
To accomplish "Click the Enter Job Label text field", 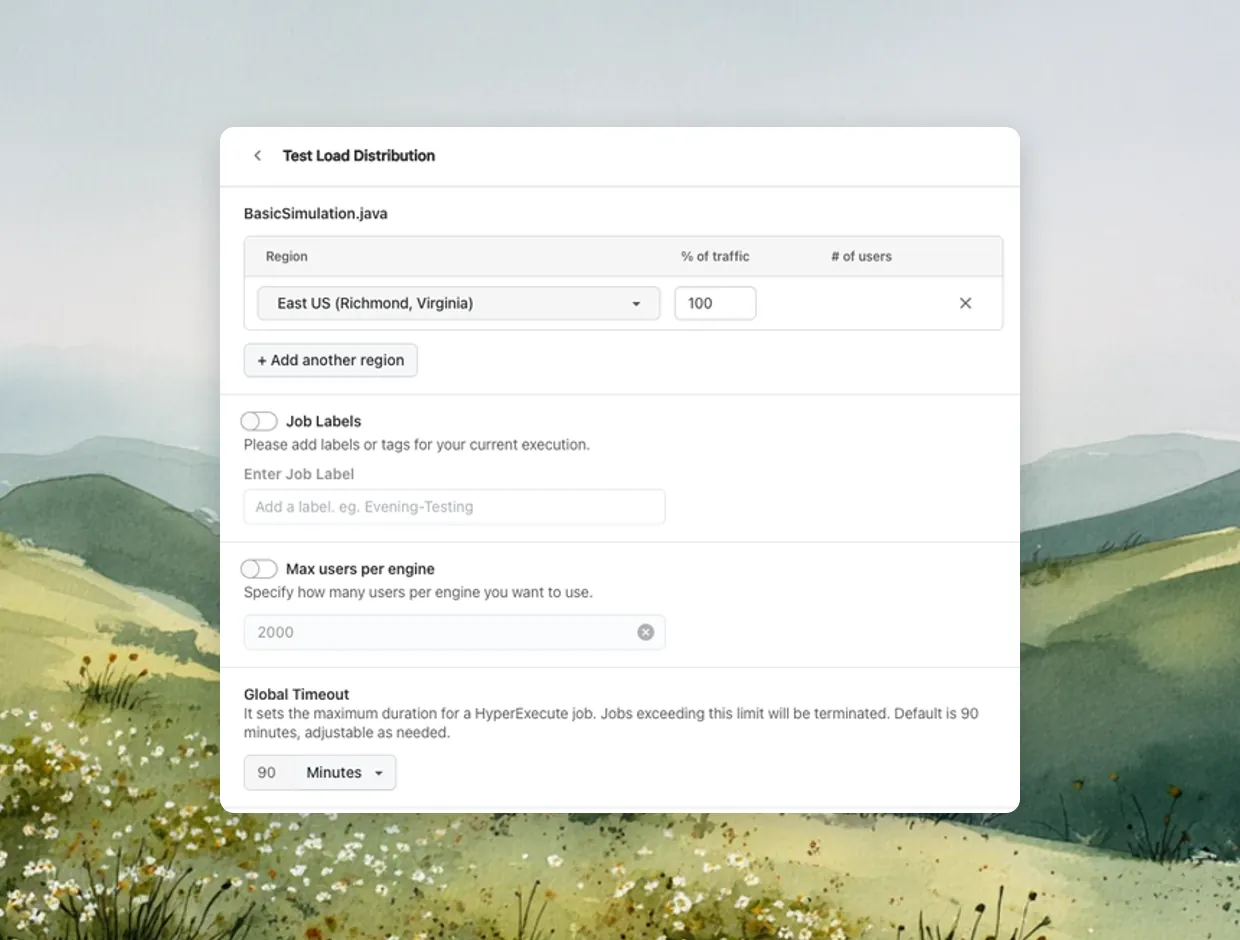I will point(454,507).
